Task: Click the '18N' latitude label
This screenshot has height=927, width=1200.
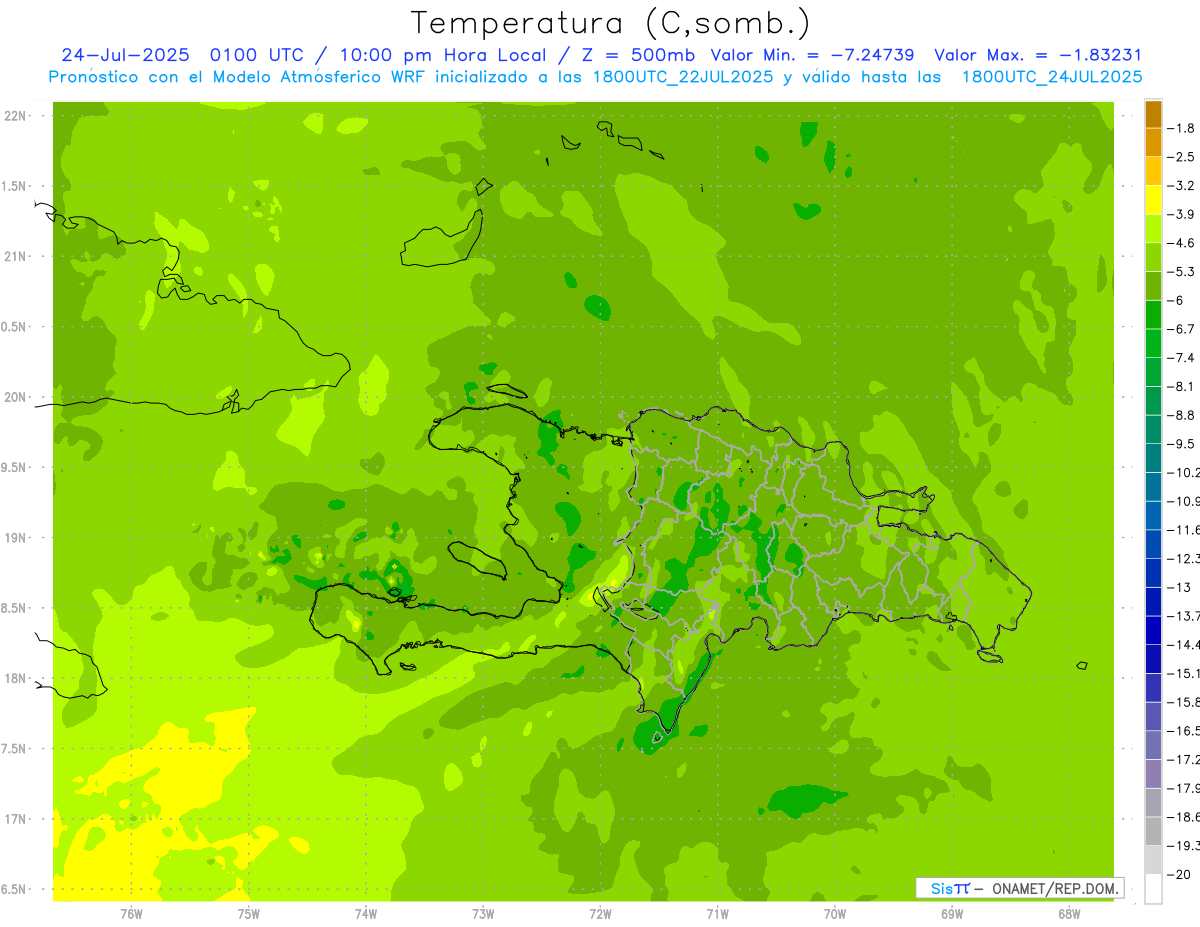Action: tap(15, 679)
